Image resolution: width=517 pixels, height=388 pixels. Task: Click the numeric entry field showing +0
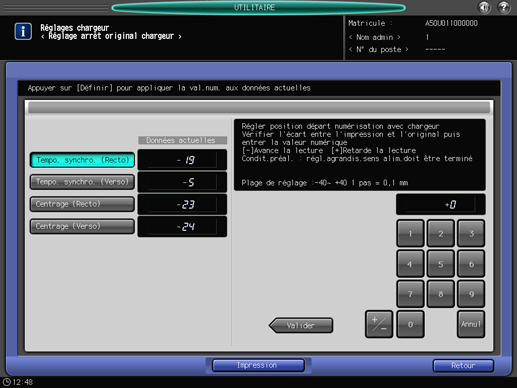(440, 204)
